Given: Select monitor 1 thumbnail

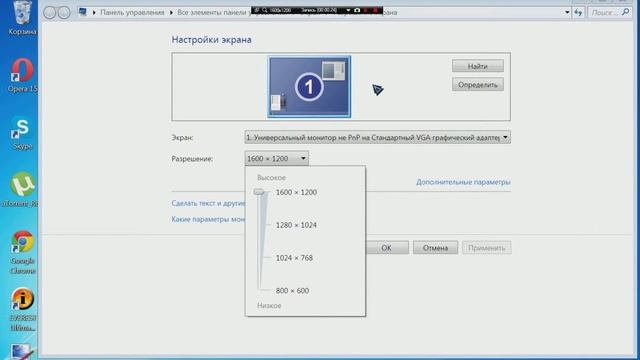Looking at the screenshot, I should [x=309, y=87].
